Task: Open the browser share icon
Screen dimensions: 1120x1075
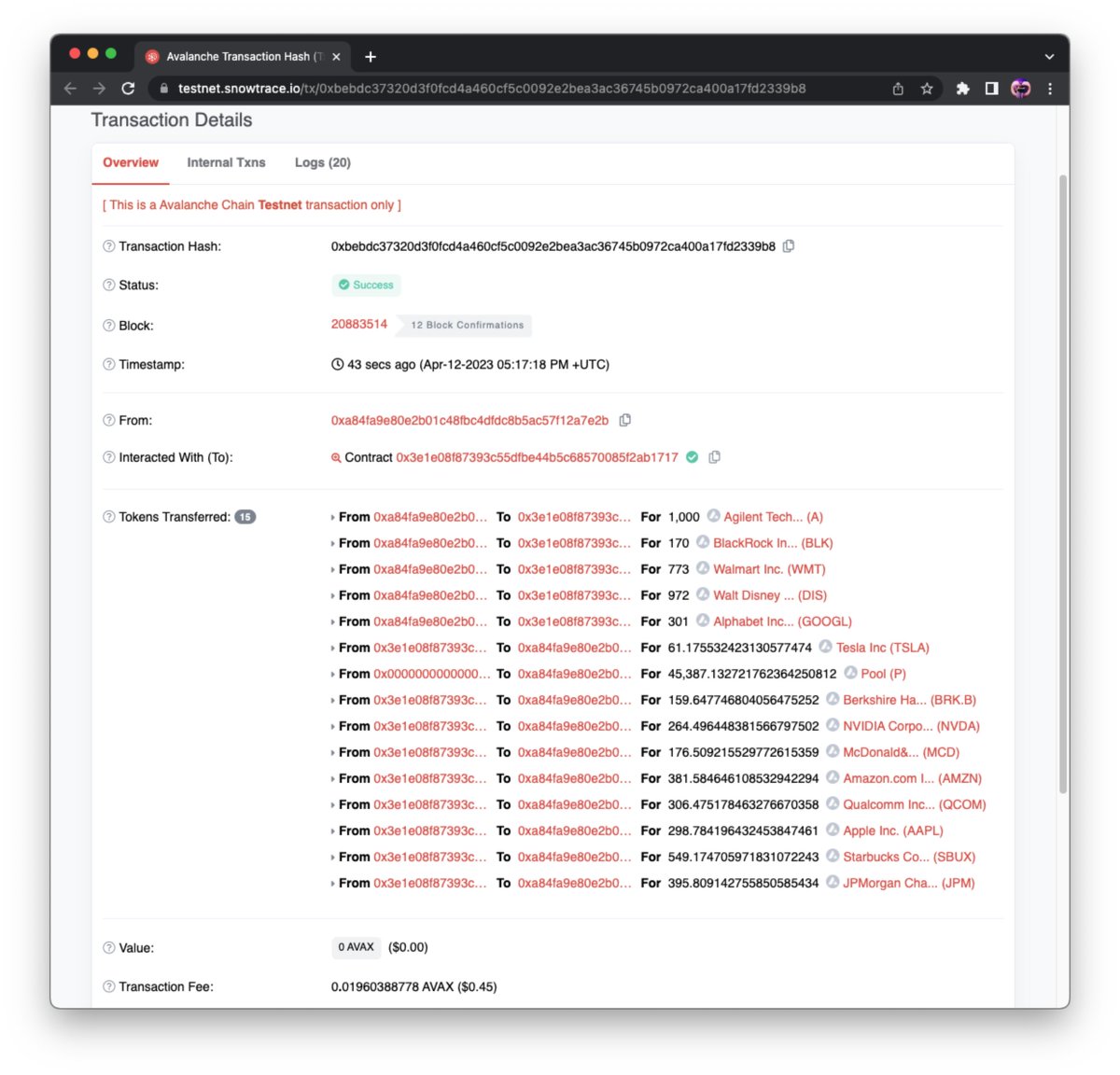Action: [x=898, y=89]
